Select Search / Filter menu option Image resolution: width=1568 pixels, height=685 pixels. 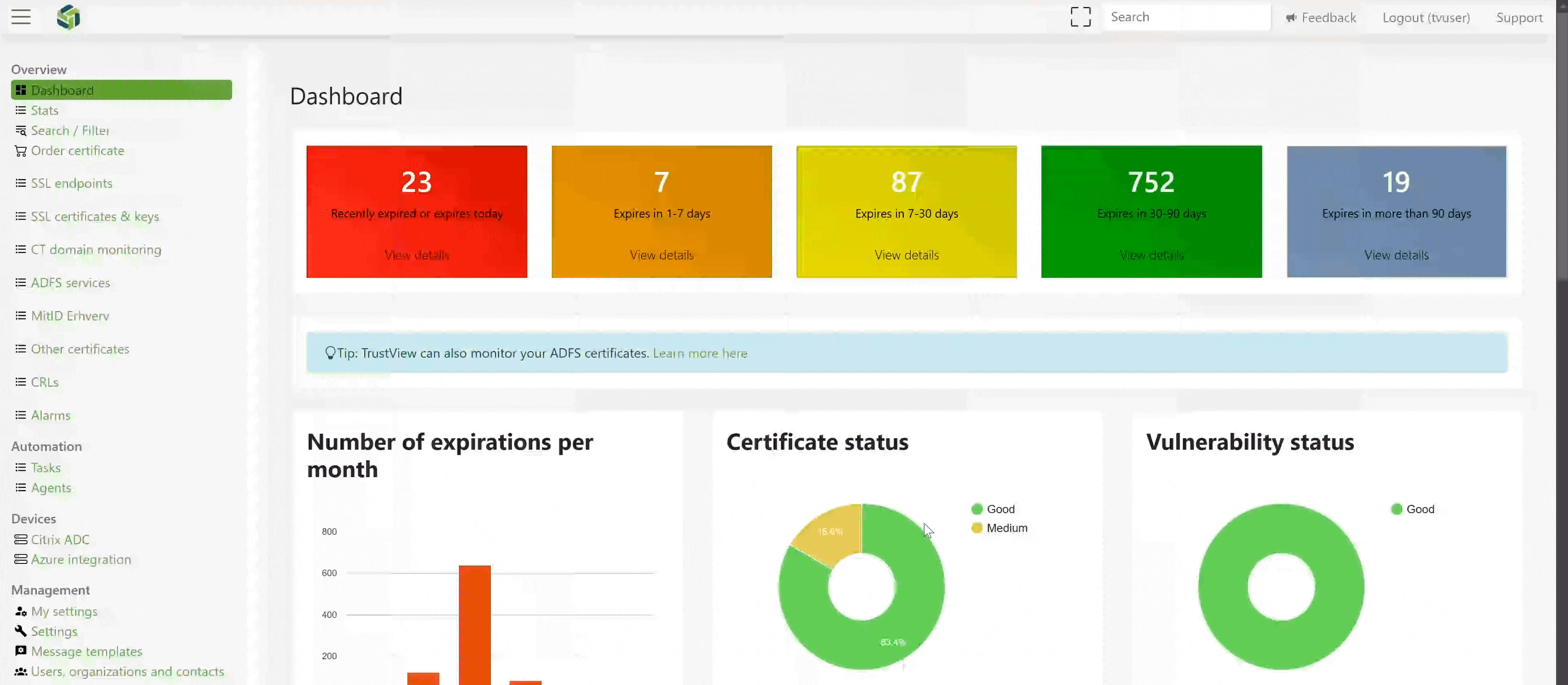click(70, 130)
